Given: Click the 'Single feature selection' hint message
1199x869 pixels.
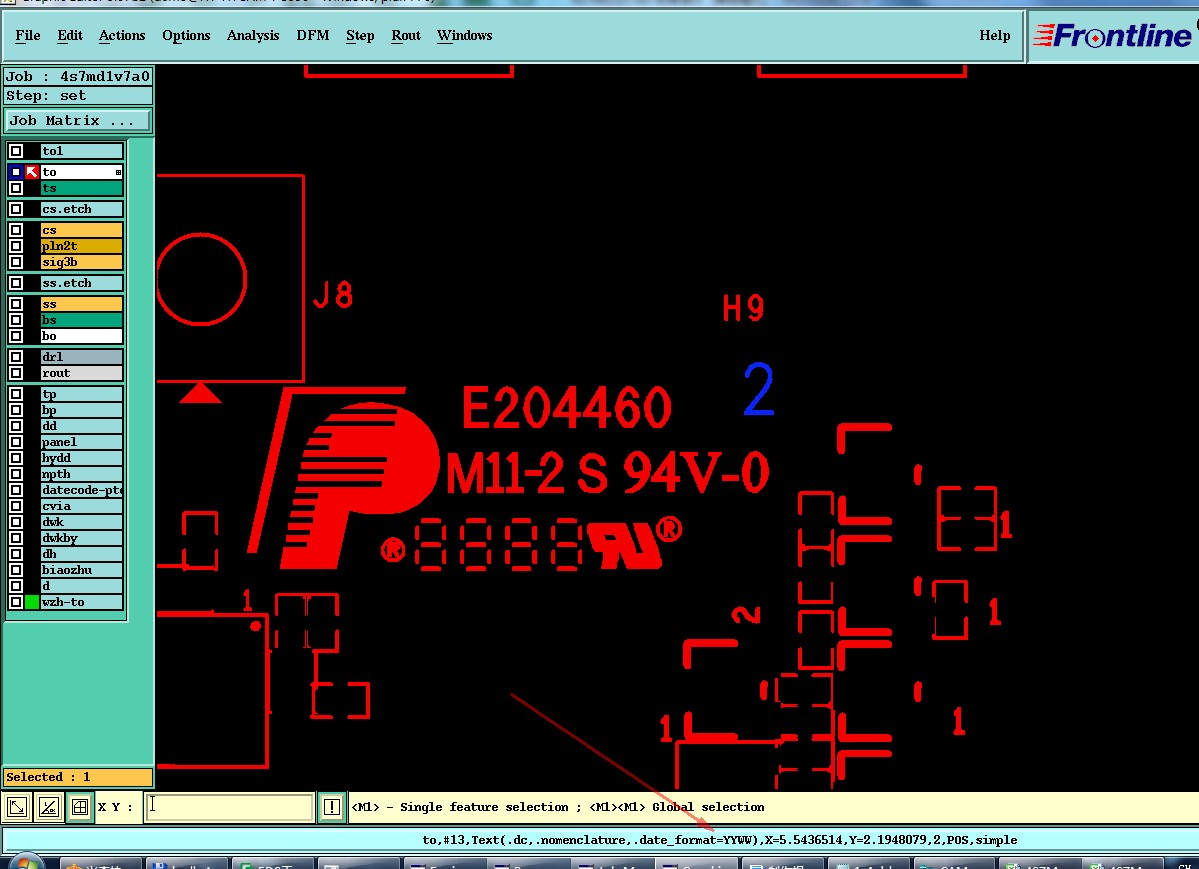Looking at the screenshot, I should click(x=557, y=807).
